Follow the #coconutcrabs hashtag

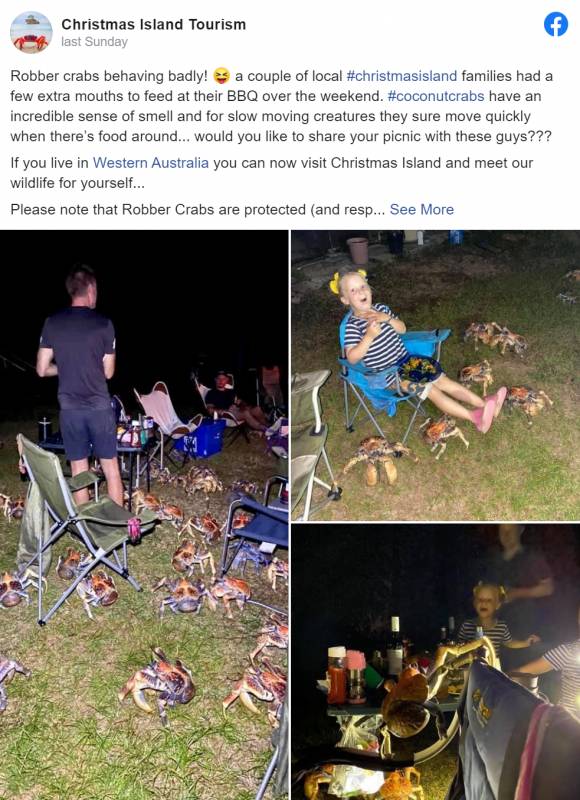[x=436, y=96]
